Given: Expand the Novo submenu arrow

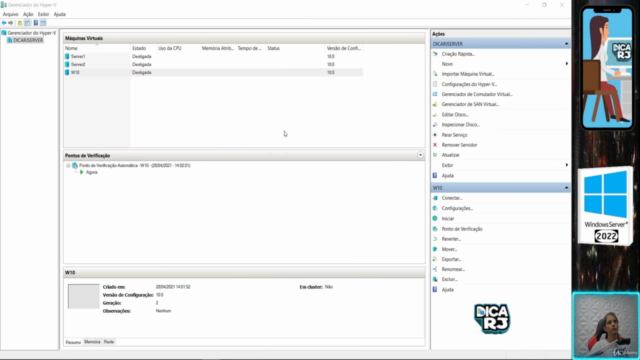Looking at the screenshot, I should [567, 64].
